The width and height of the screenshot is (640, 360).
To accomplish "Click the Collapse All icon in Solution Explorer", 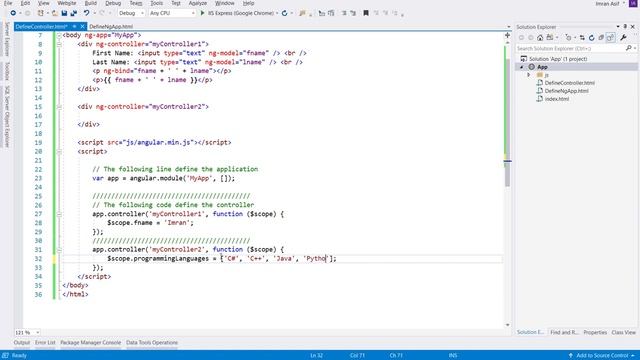I will tap(601, 38).
